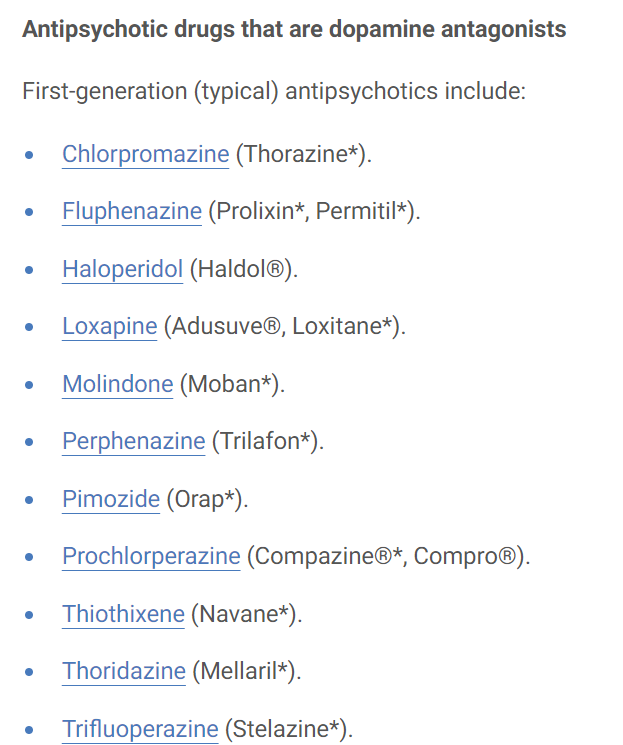Open the Trifluoperazine link

[x=140, y=729]
